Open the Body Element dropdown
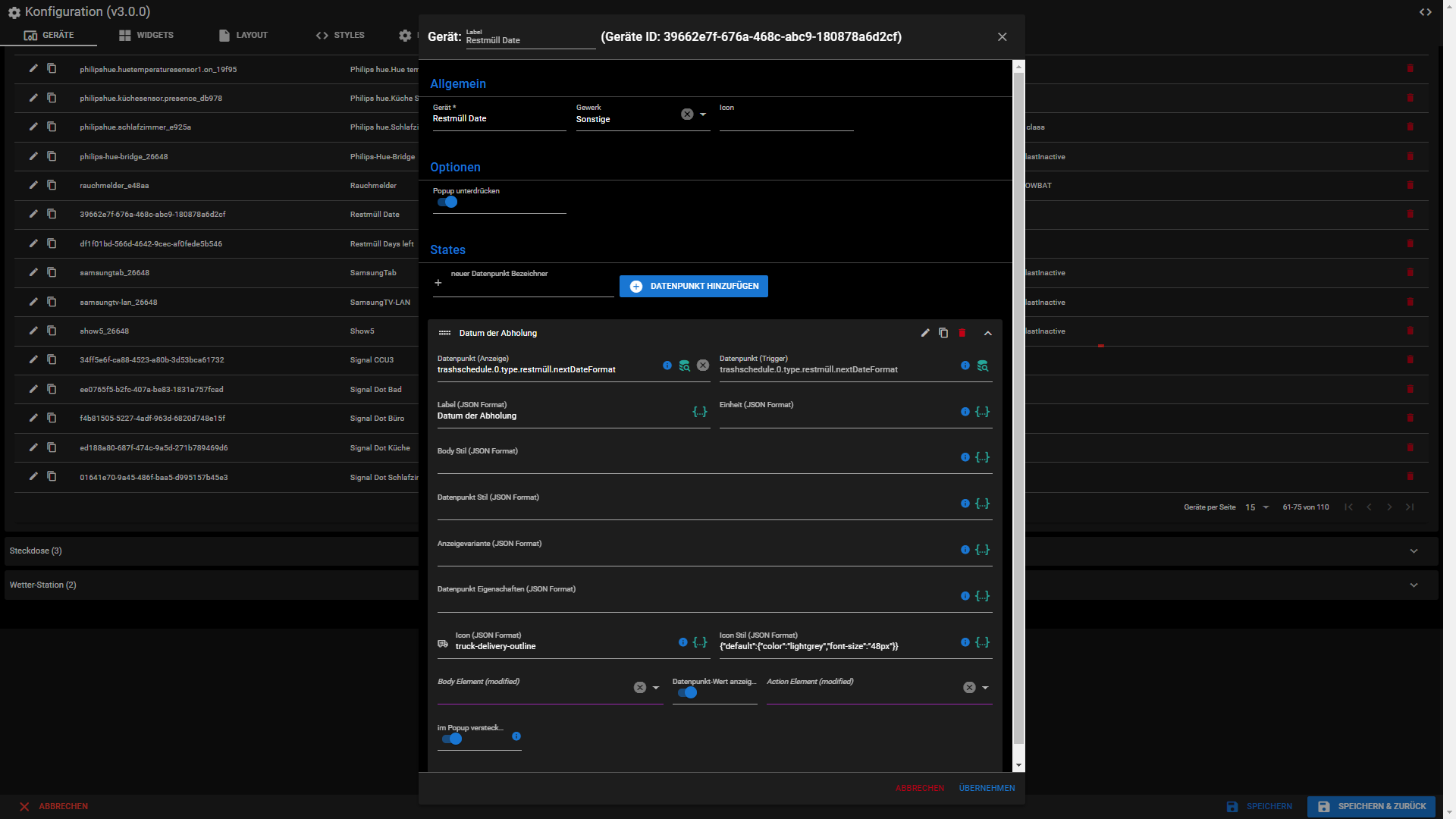 coord(656,688)
